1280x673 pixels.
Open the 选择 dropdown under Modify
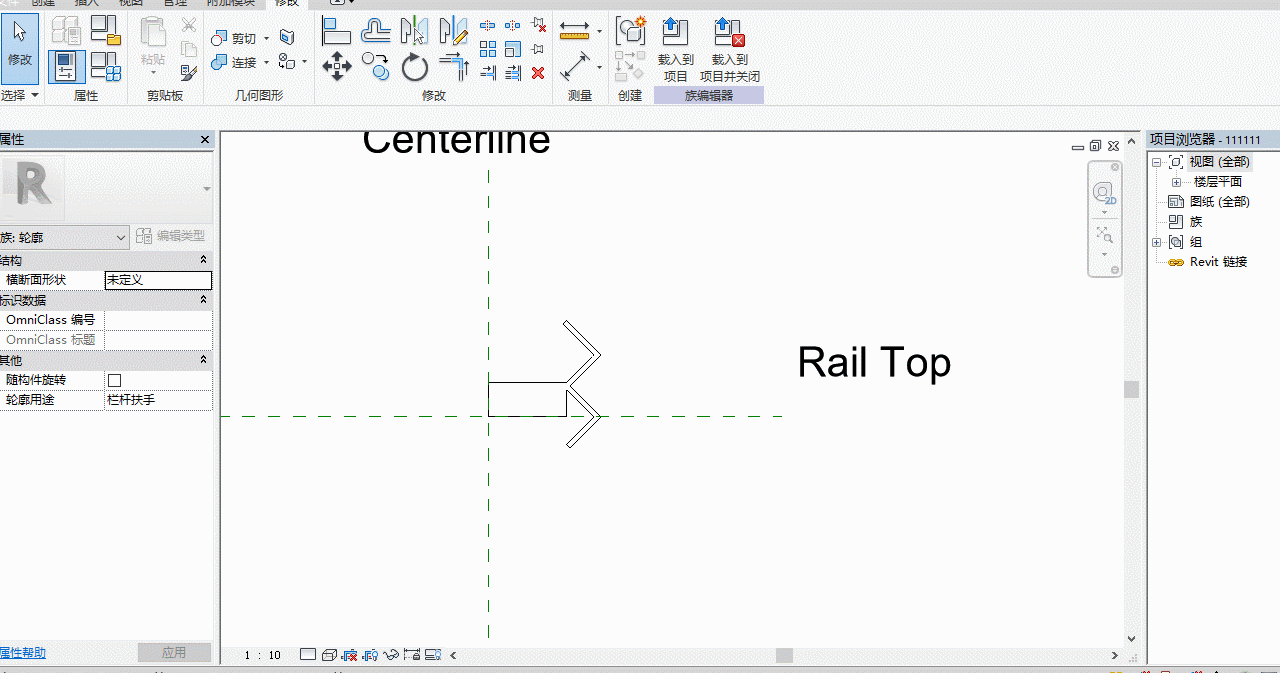20,95
